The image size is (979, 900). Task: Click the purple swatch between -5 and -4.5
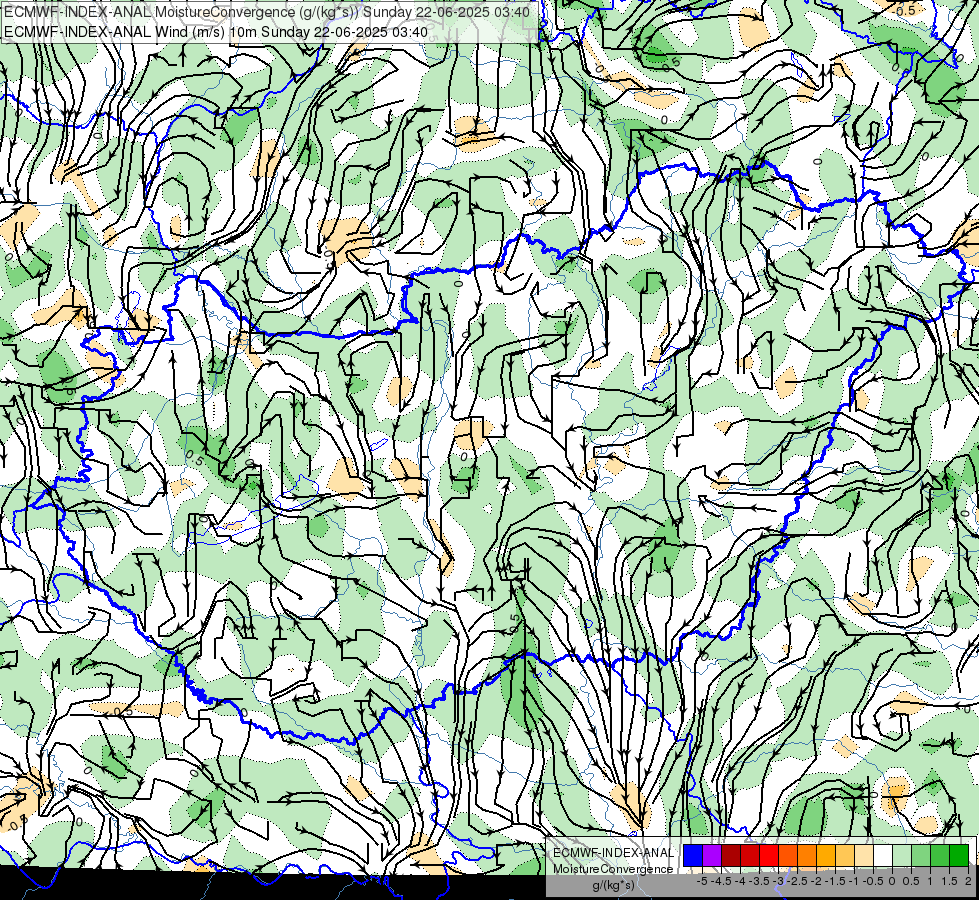(x=712, y=856)
